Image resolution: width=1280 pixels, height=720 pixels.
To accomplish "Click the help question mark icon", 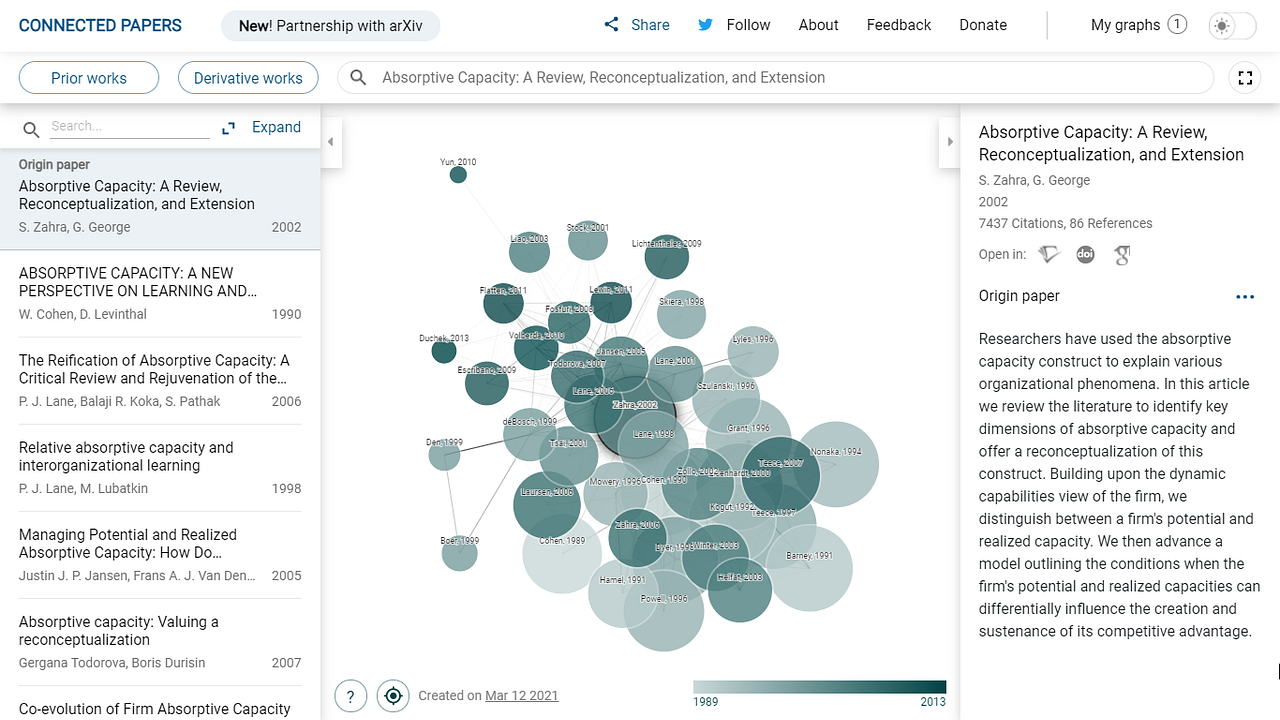I will click(350, 695).
